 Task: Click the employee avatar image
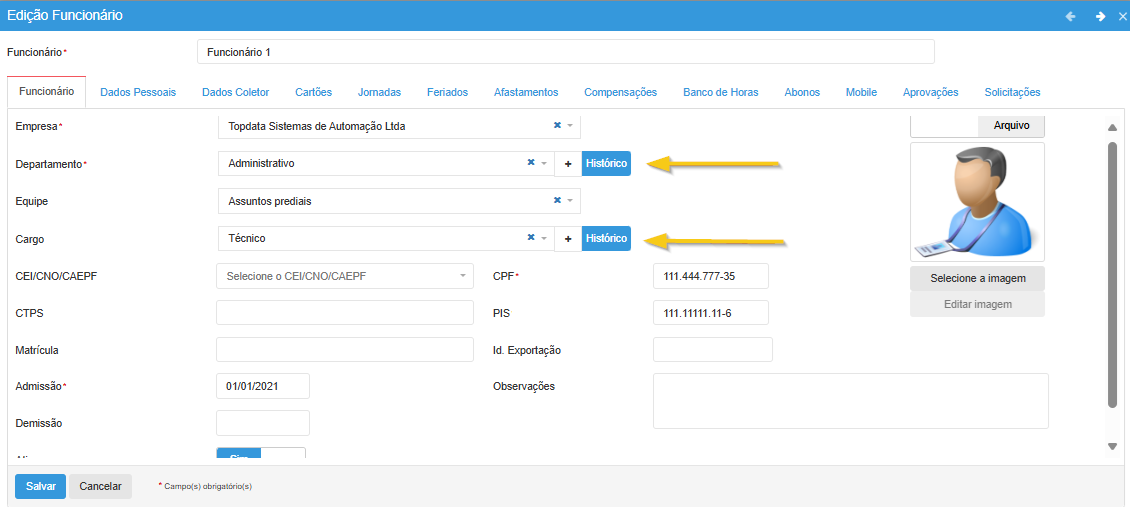977,202
